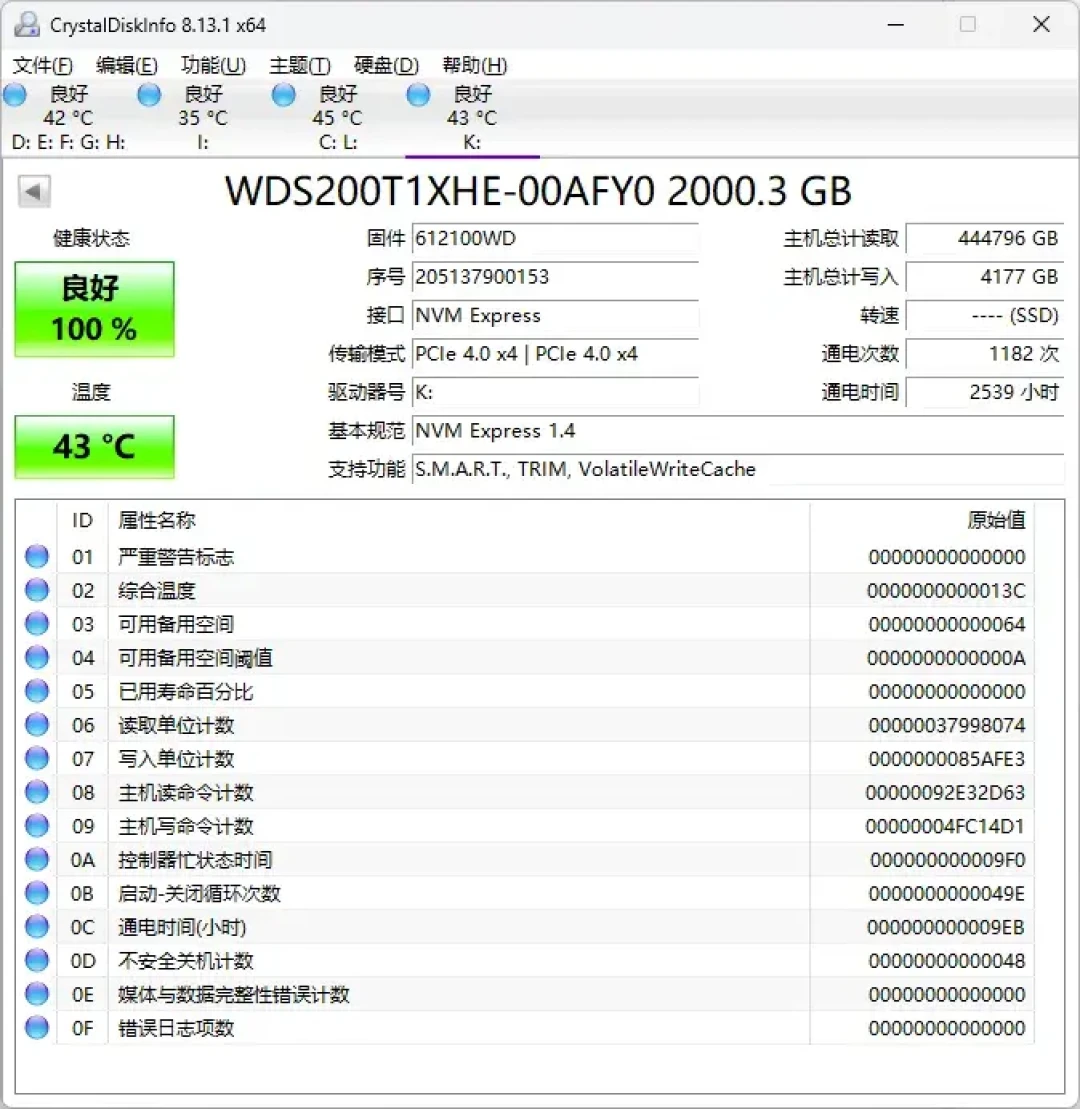Select the raw value 0000037998074
Viewport: 1080px width, 1109px height.
pos(946,726)
